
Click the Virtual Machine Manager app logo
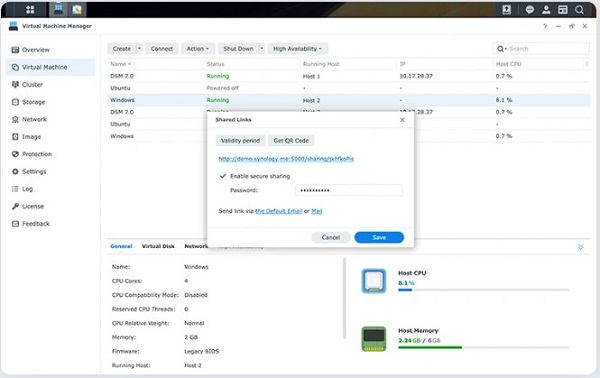[13, 26]
